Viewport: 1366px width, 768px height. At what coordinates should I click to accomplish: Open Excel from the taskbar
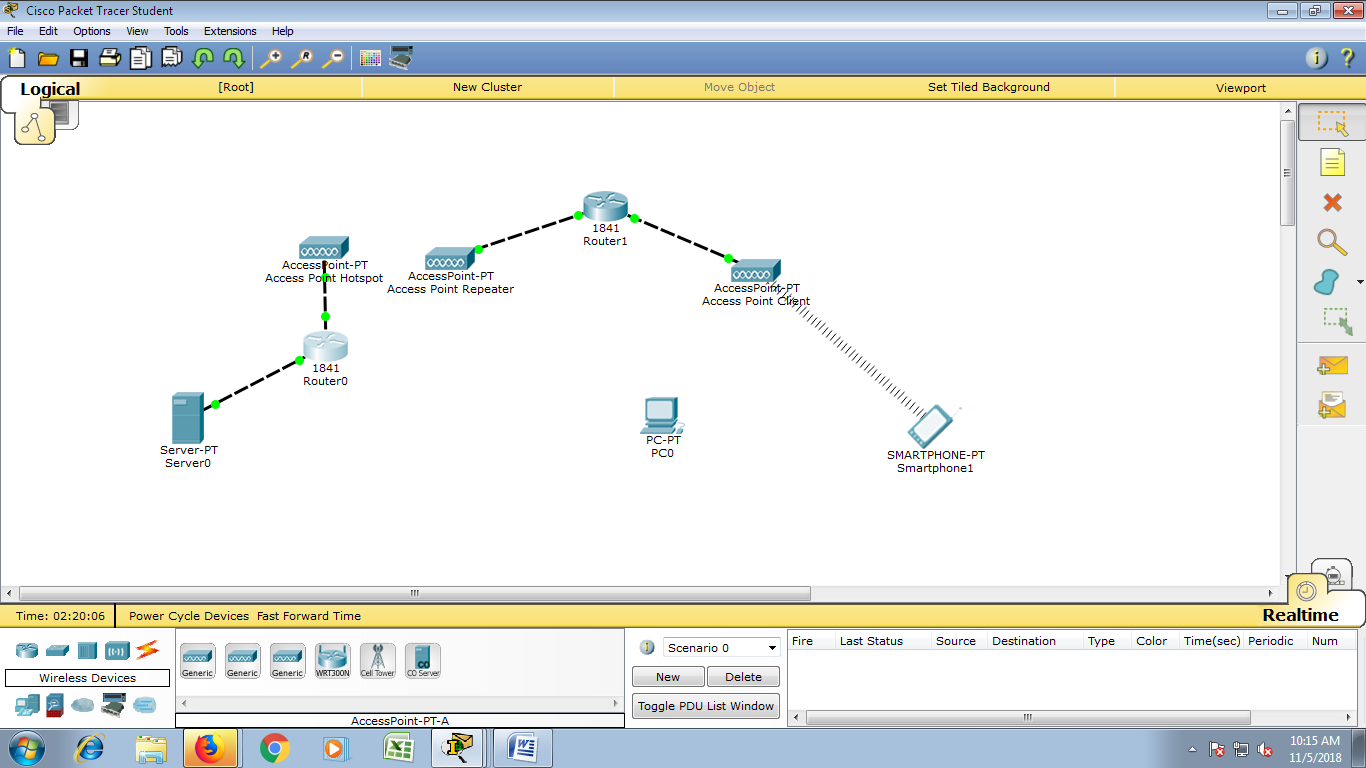click(x=399, y=748)
